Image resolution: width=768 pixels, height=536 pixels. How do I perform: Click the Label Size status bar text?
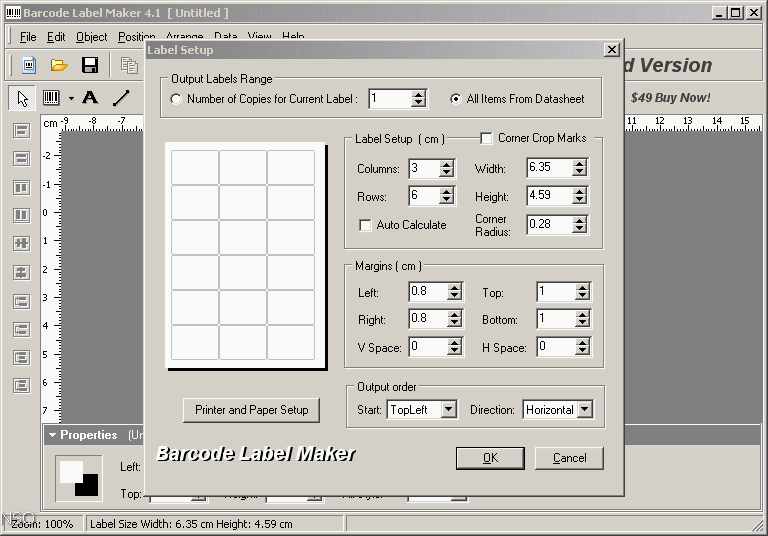coord(191,524)
